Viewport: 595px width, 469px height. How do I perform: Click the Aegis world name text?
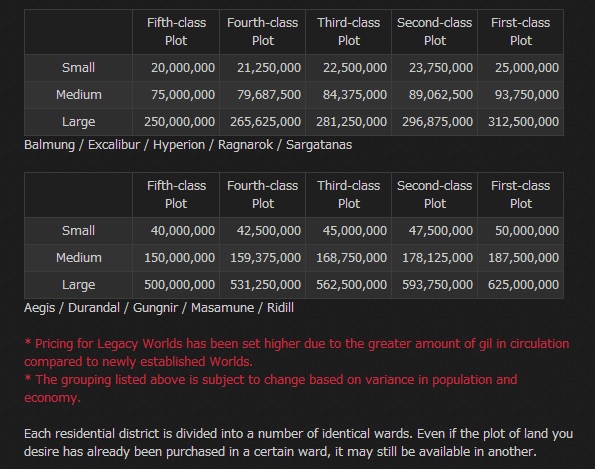[39, 308]
